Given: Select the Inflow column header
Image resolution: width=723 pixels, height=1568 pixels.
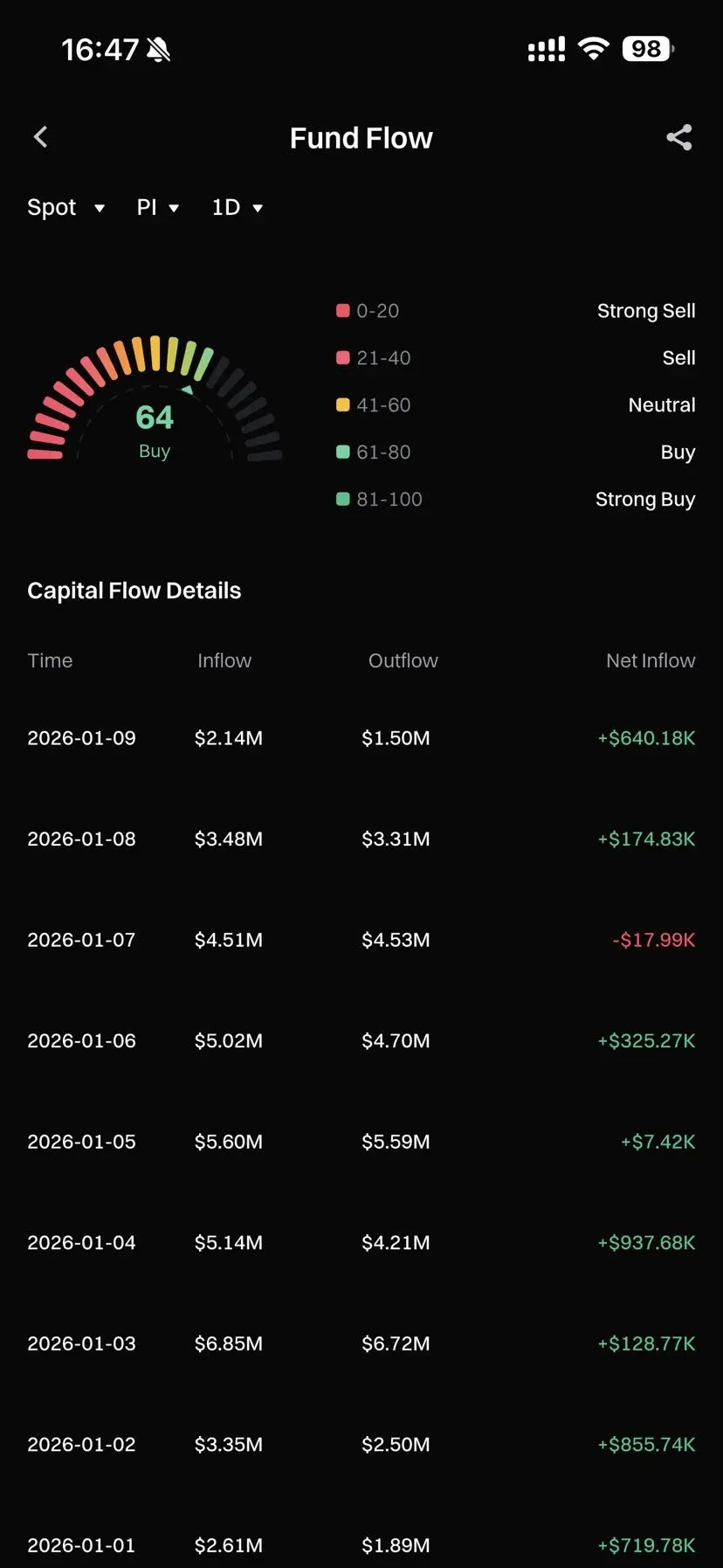Looking at the screenshot, I should (x=224, y=661).
